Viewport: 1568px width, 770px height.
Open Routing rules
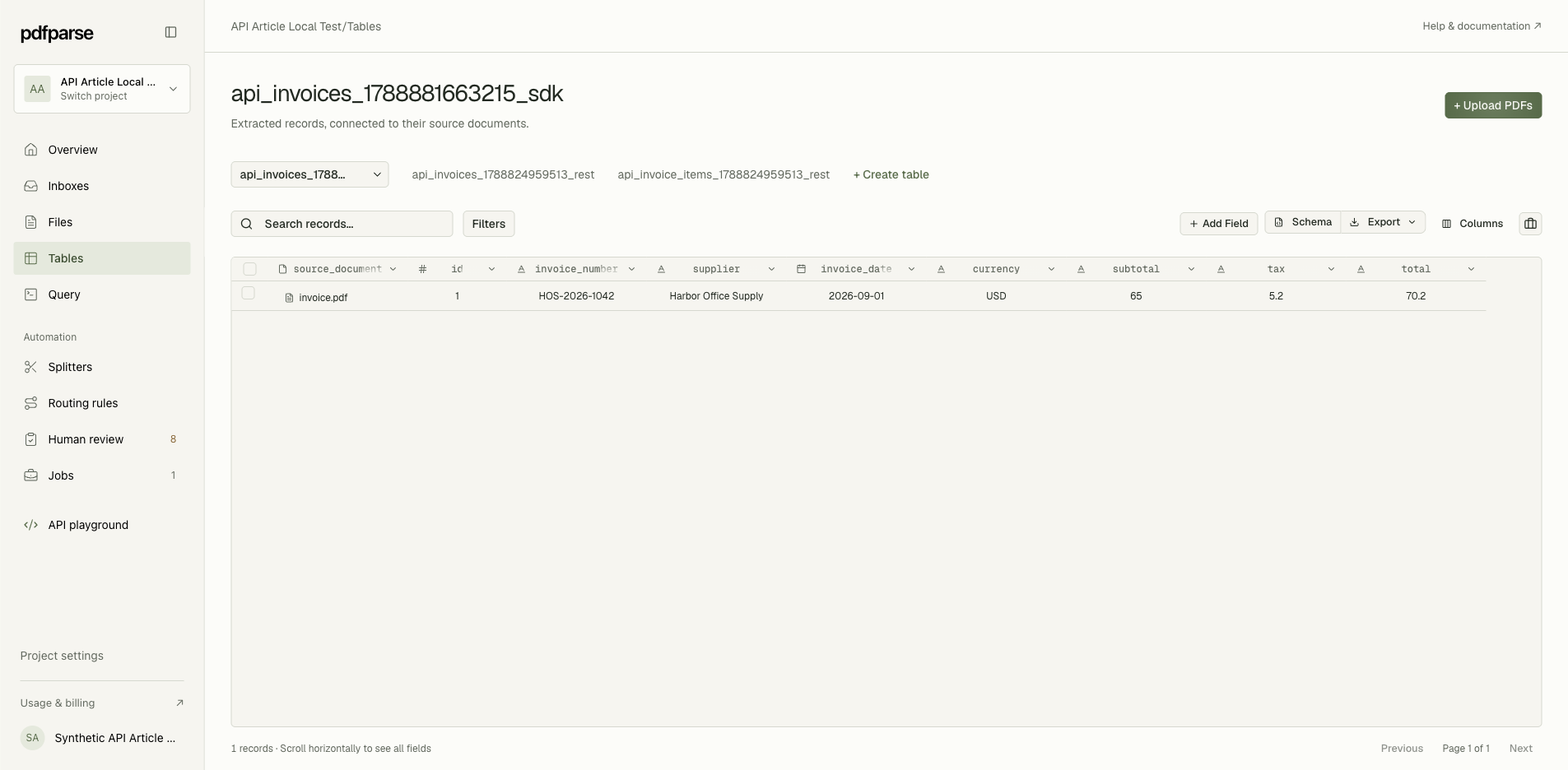click(x=102, y=403)
